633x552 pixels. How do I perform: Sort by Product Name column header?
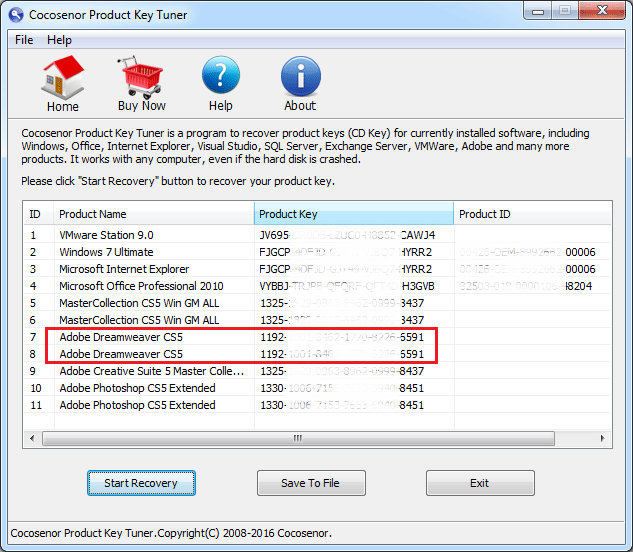click(x=154, y=214)
